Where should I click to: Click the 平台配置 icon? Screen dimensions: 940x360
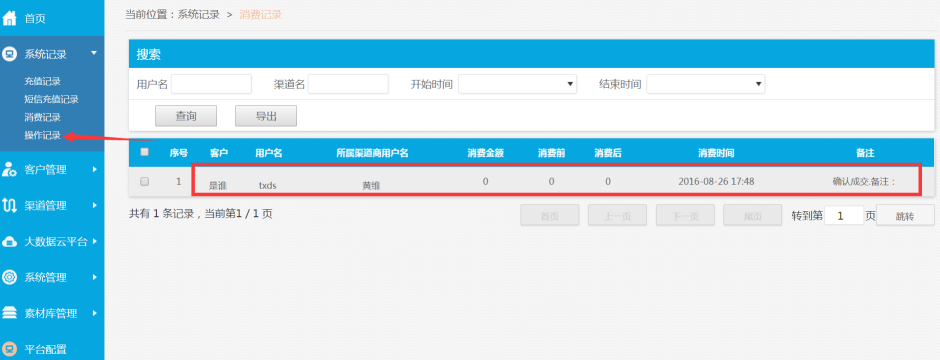point(10,349)
